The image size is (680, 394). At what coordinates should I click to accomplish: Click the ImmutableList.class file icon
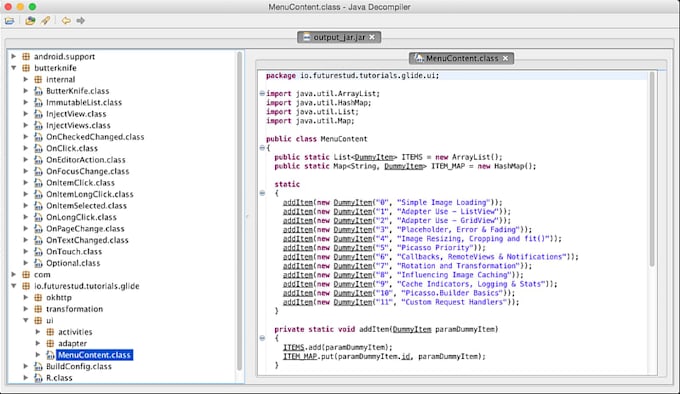tap(38, 102)
